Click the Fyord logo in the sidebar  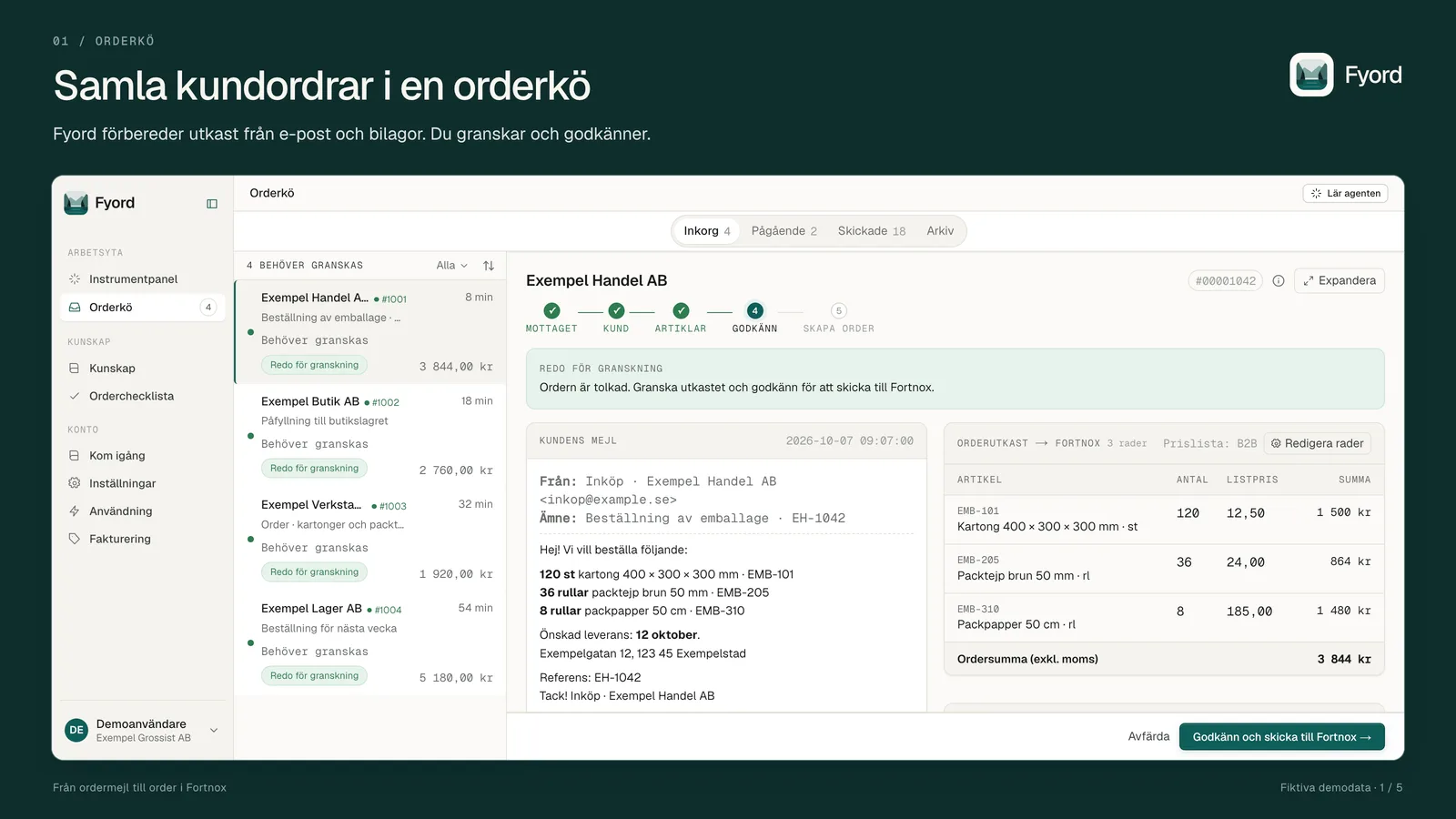point(99,203)
